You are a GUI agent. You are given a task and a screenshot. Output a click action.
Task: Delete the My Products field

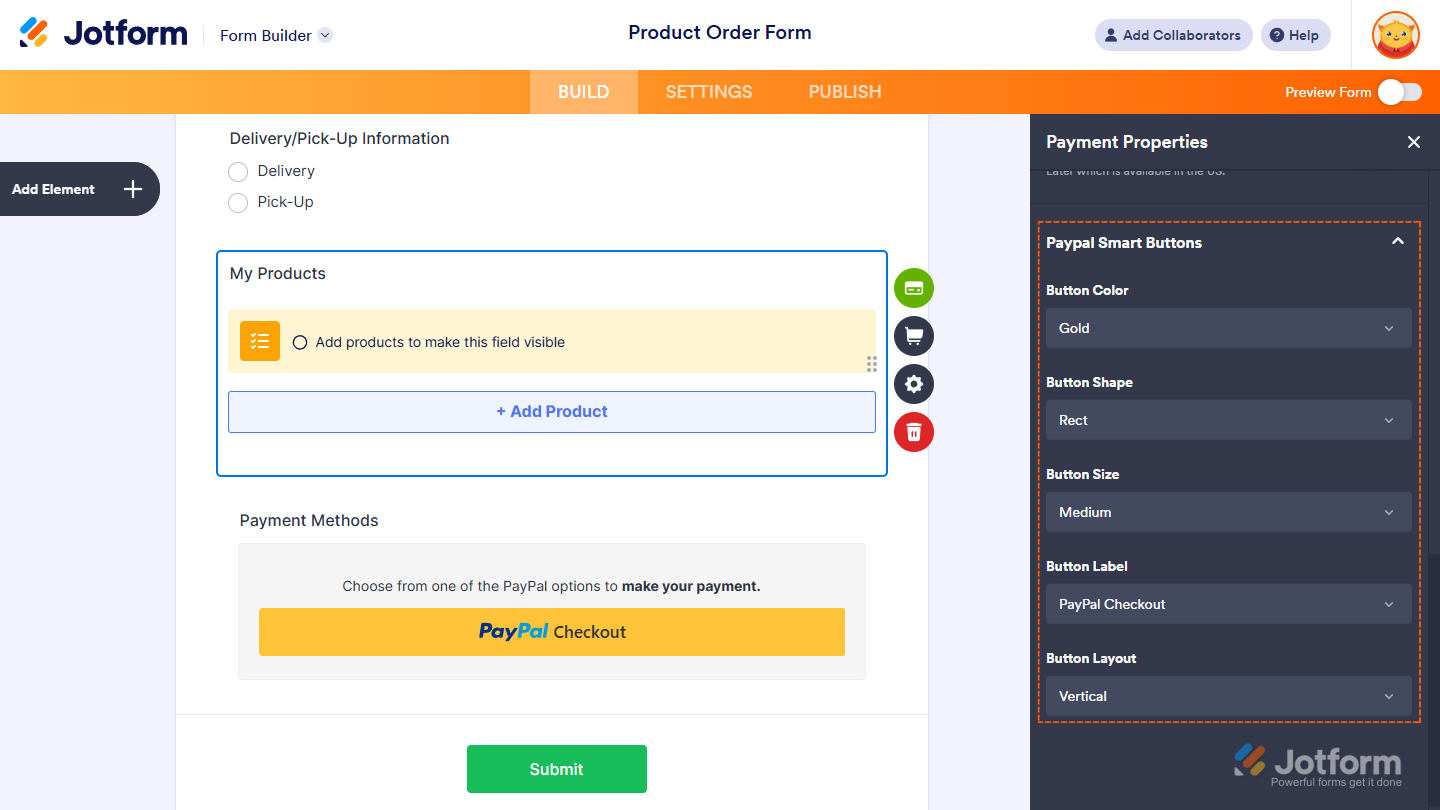[x=913, y=432]
